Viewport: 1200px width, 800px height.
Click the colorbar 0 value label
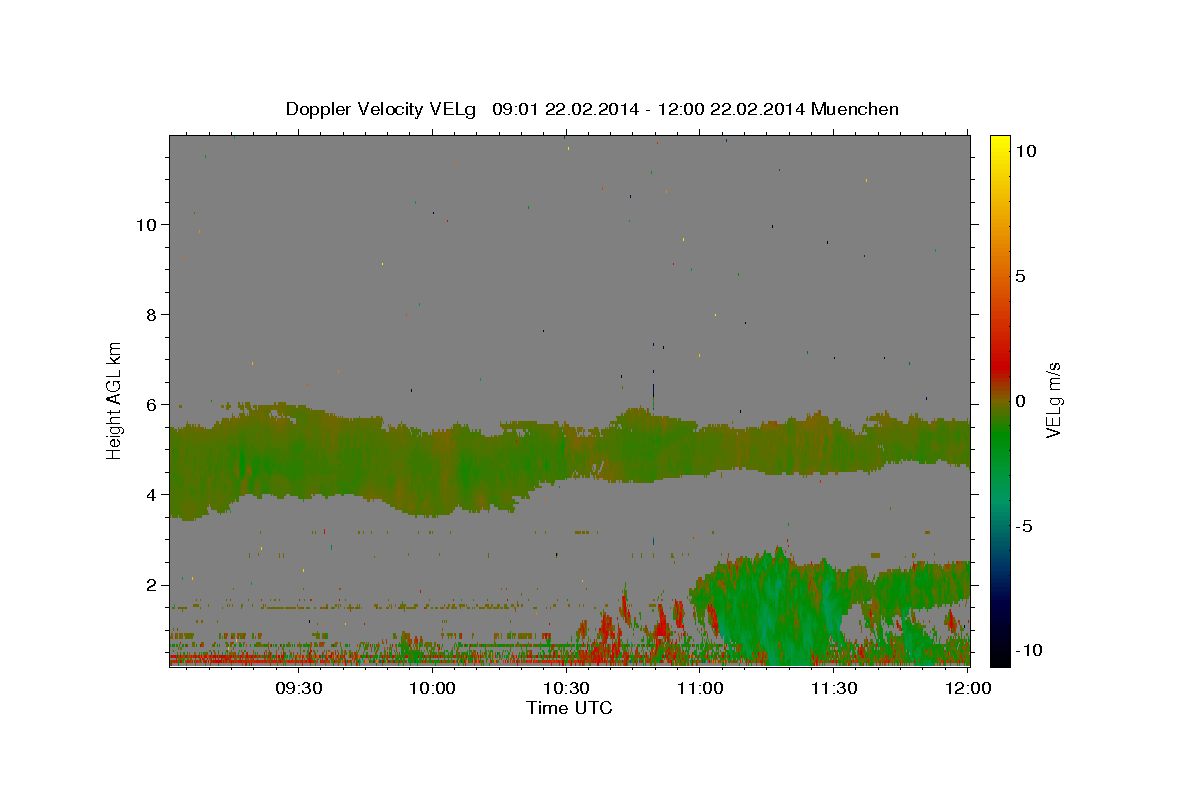(x=1020, y=401)
